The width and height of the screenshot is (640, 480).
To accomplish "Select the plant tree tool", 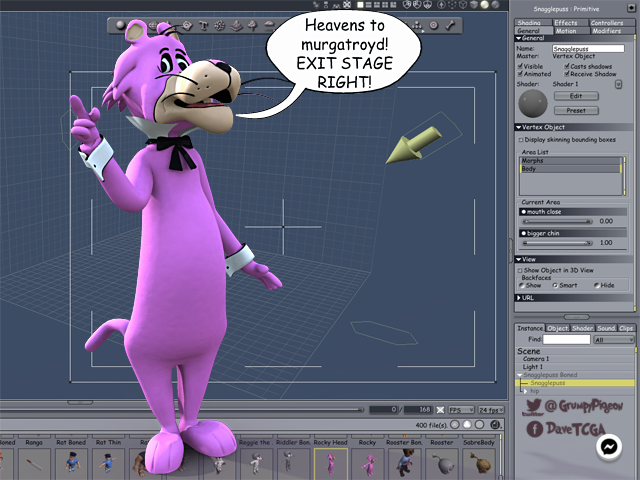I will [253, 26].
